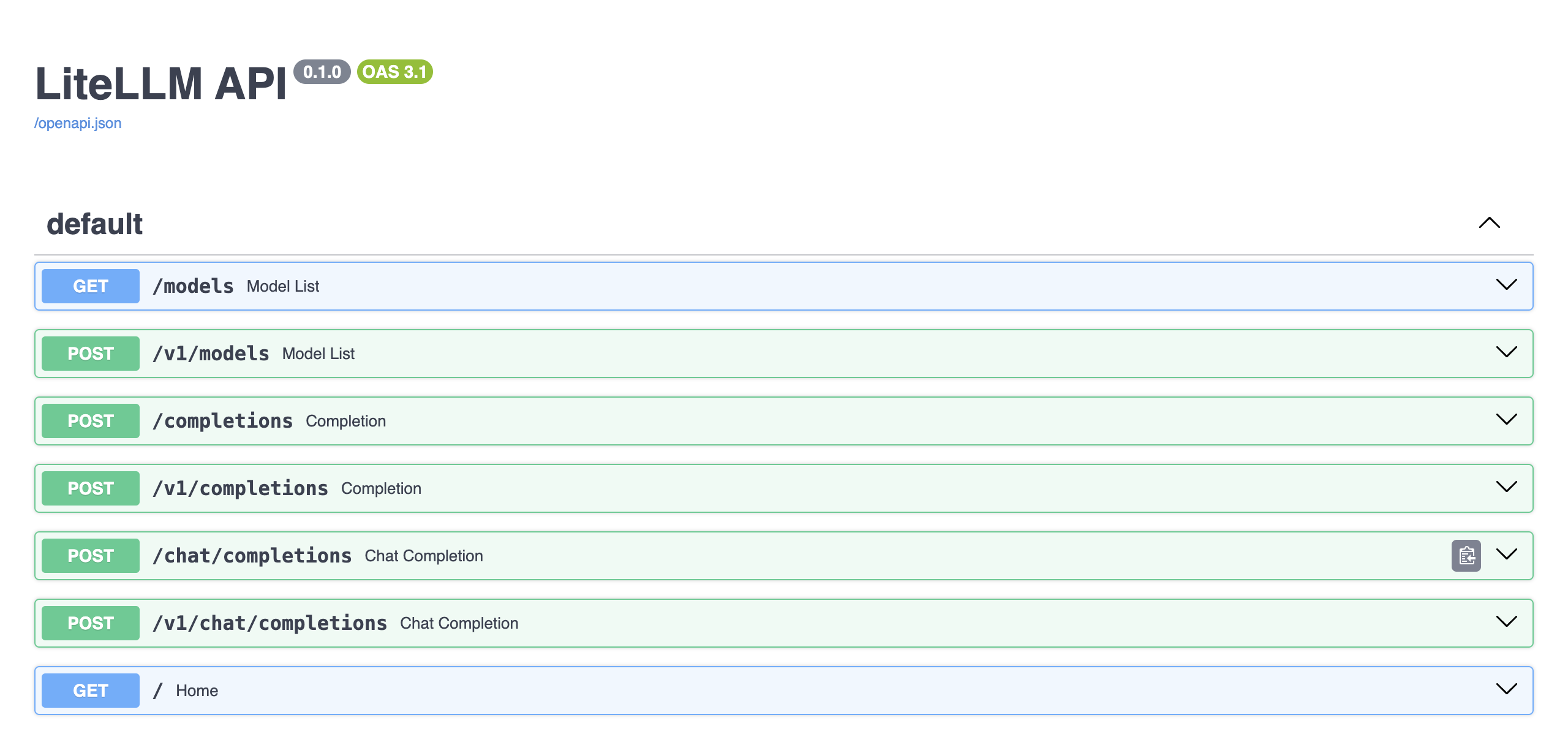Expand the POST /v1/models row chevron
Screen dimensions: 1568x750
tap(1506, 352)
